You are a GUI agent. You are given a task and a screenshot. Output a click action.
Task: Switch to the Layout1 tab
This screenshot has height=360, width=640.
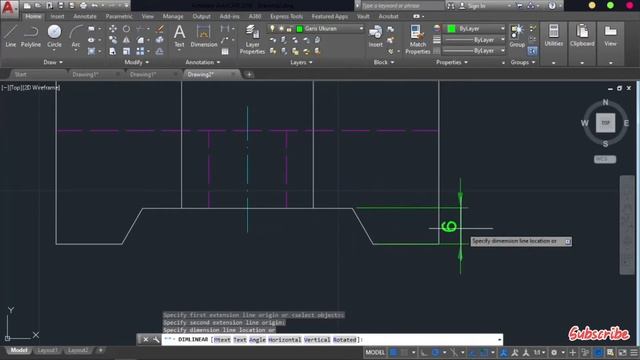47,350
